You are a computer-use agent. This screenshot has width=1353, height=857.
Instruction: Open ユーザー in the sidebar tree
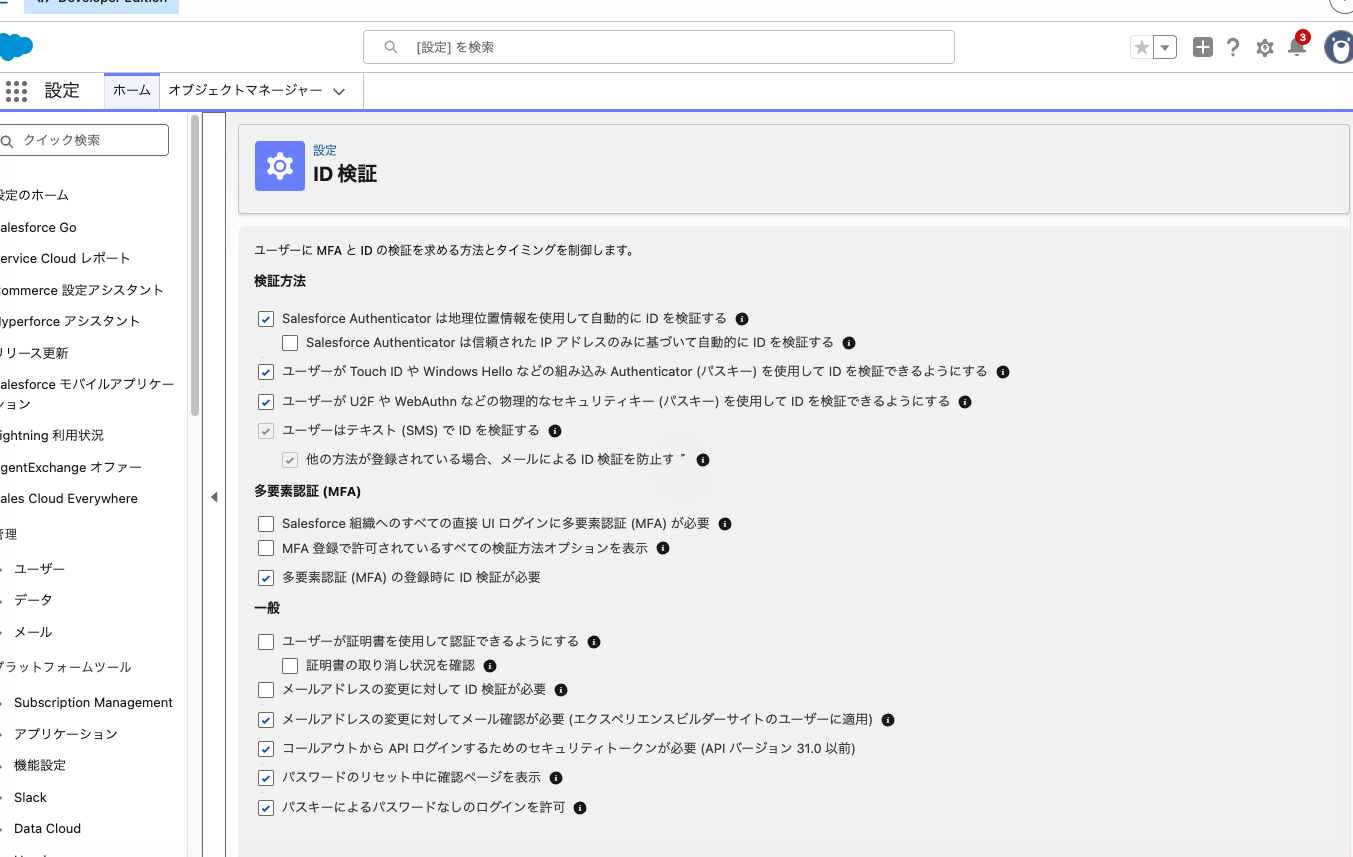tap(40, 569)
